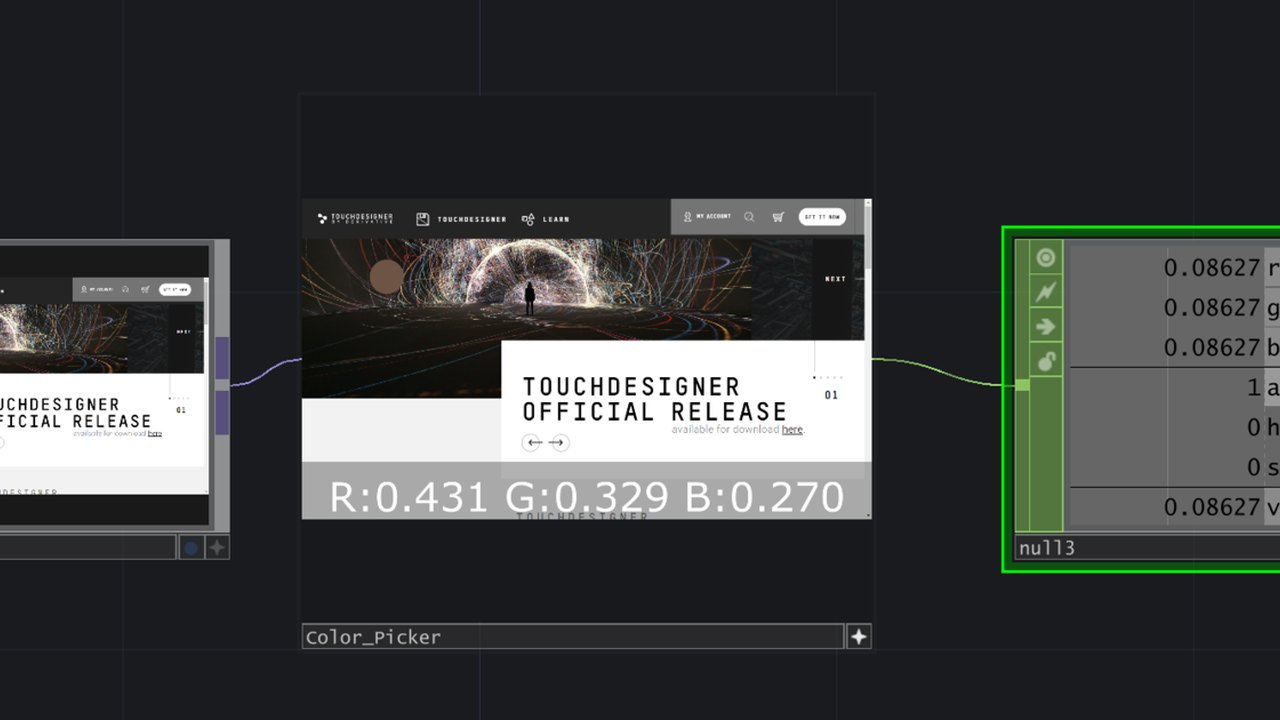Select the a channel value 1 on null3
Image resolution: width=1280 pixels, height=720 pixels.
[1253, 388]
